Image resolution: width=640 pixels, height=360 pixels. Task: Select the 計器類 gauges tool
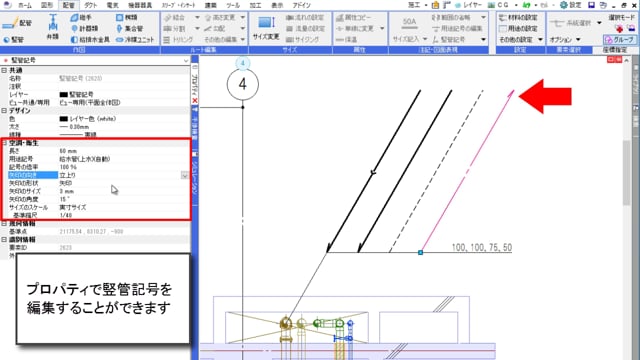click(x=84, y=29)
